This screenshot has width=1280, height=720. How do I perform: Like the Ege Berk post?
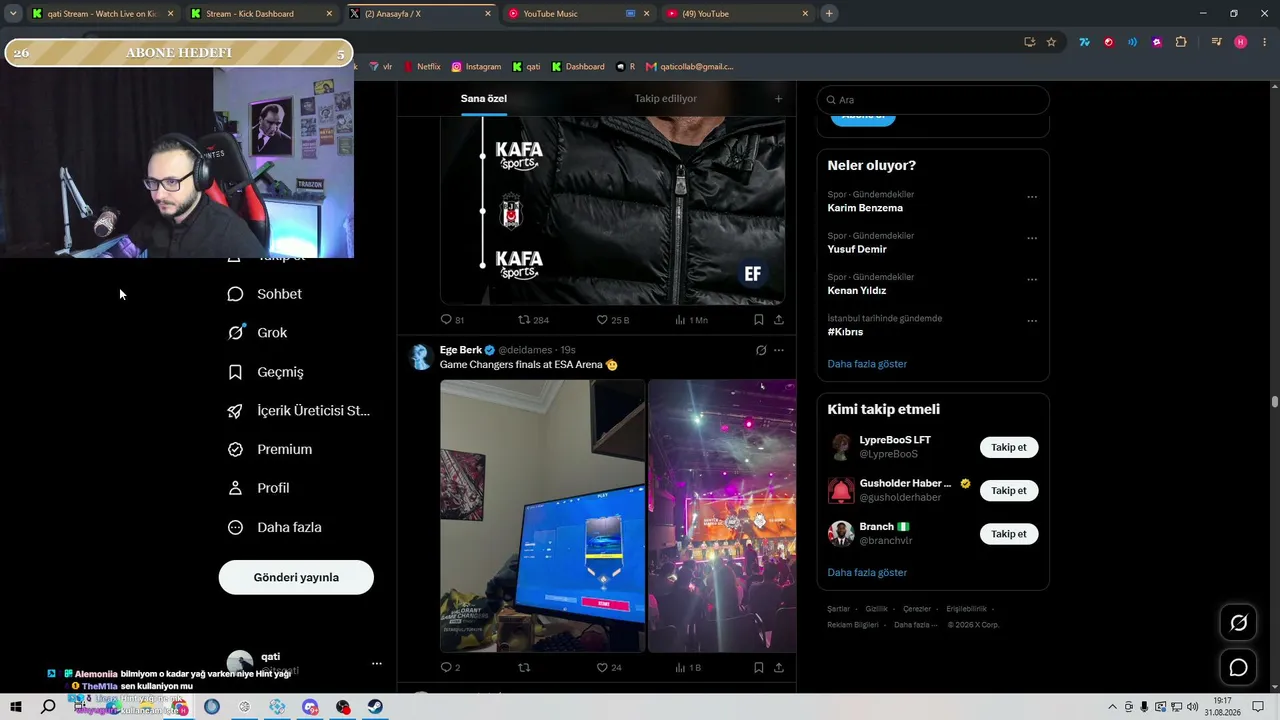[602, 667]
